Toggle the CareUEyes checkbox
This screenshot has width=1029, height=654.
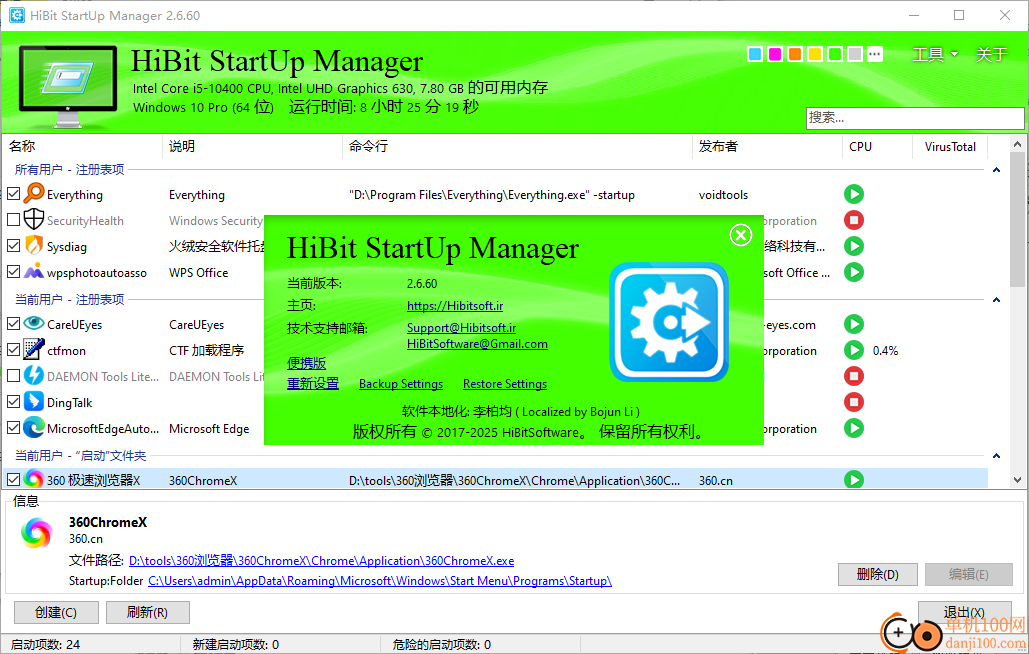click(13, 323)
